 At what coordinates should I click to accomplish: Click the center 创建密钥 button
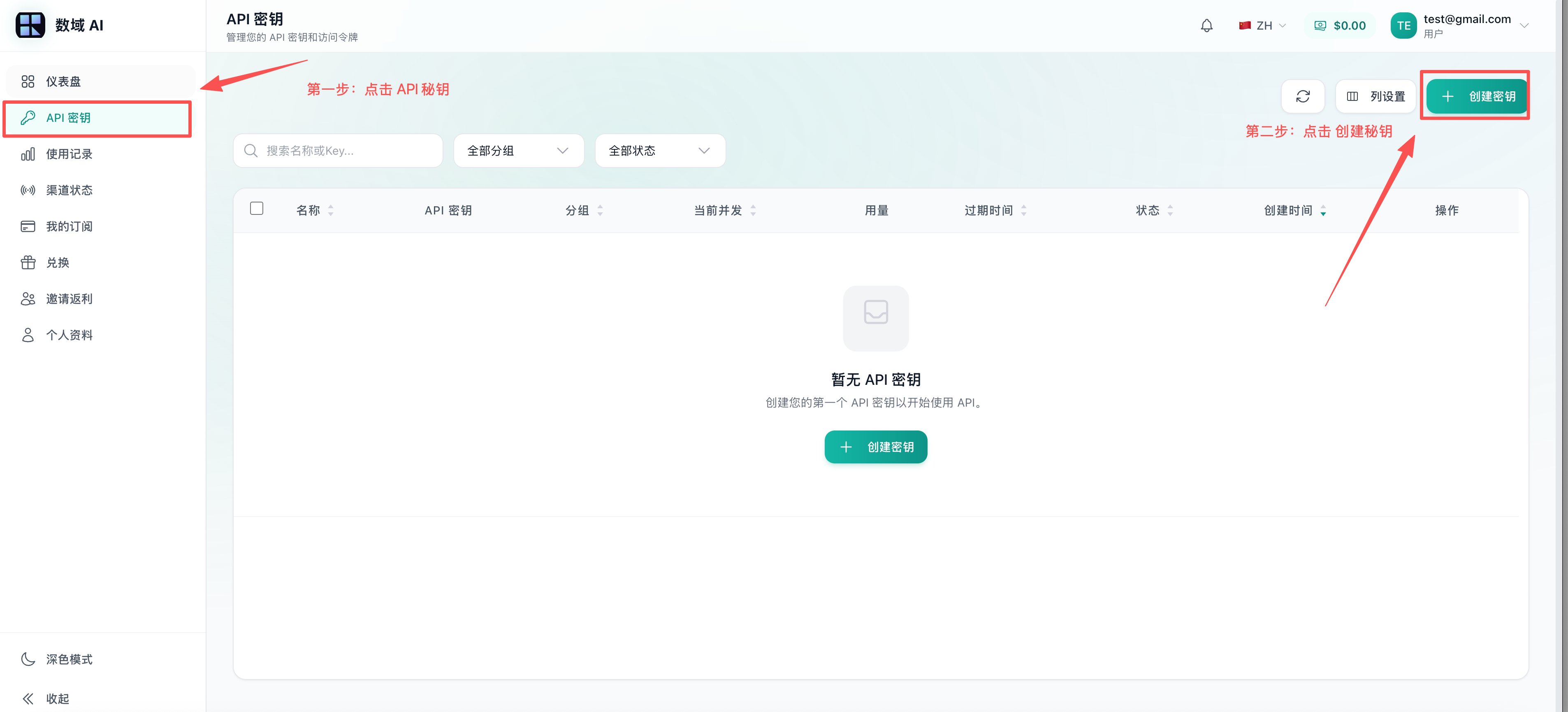click(x=875, y=447)
